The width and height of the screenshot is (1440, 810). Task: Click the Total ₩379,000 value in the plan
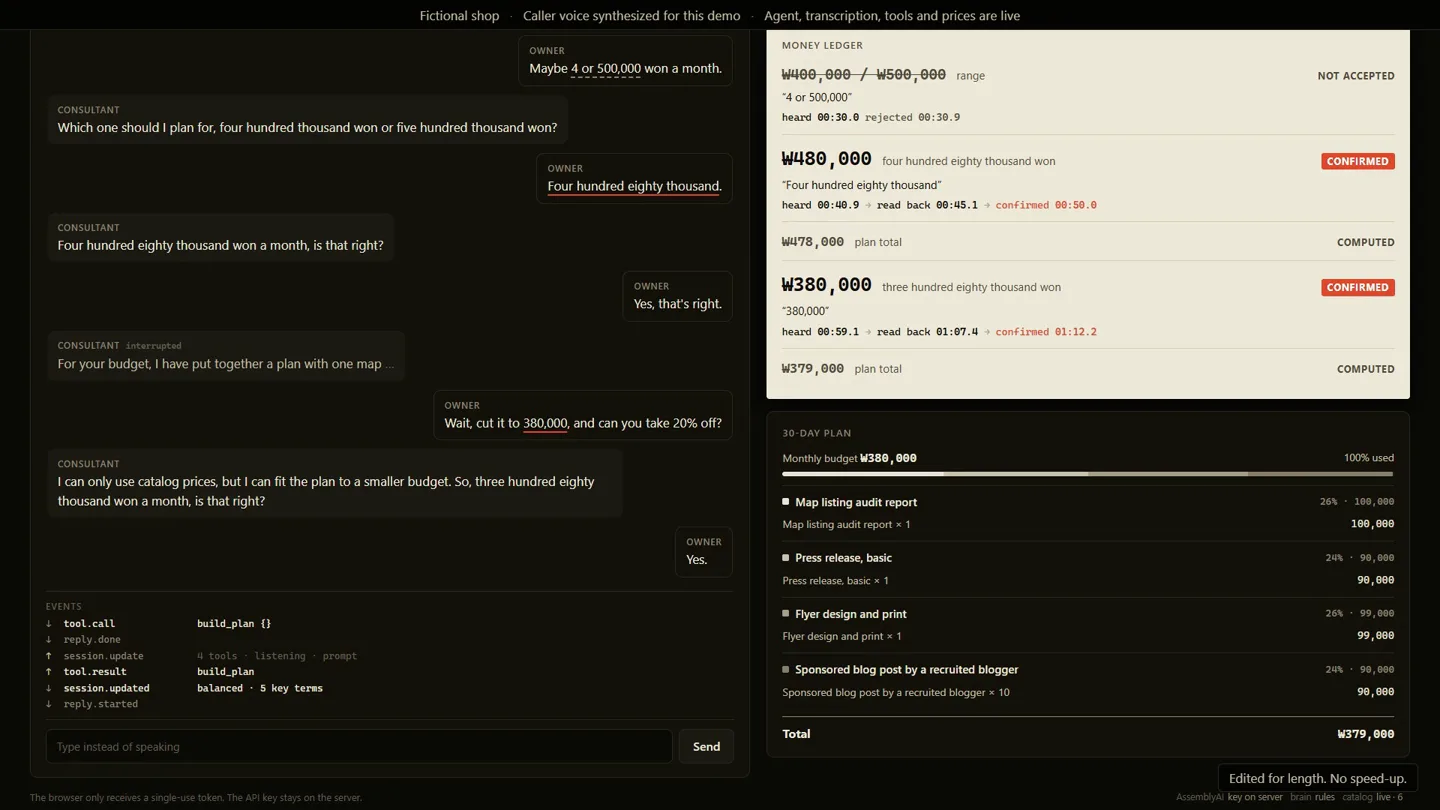click(1366, 734)
